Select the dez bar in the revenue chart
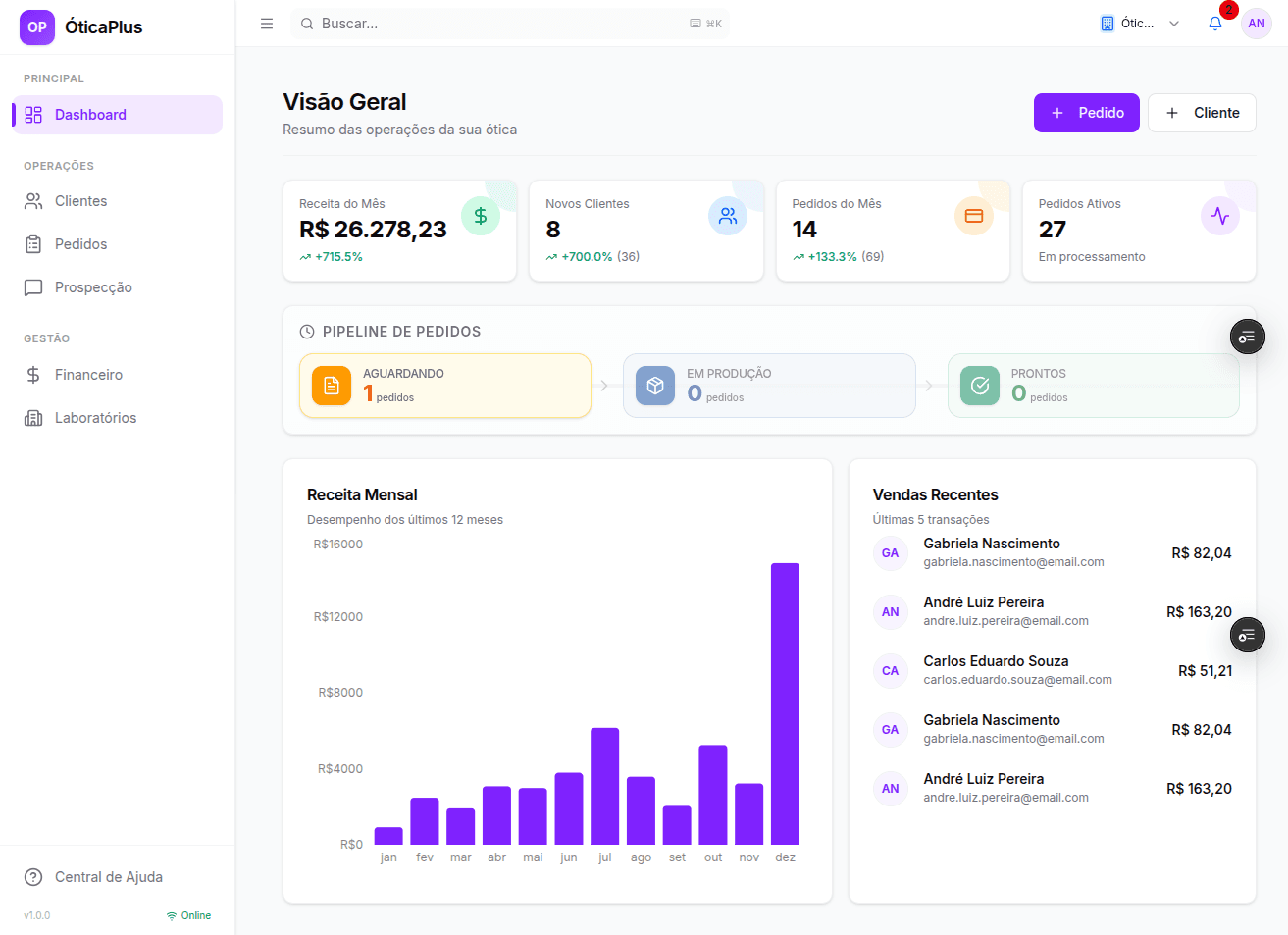1288x935 pixels. (x=785, y=703)
